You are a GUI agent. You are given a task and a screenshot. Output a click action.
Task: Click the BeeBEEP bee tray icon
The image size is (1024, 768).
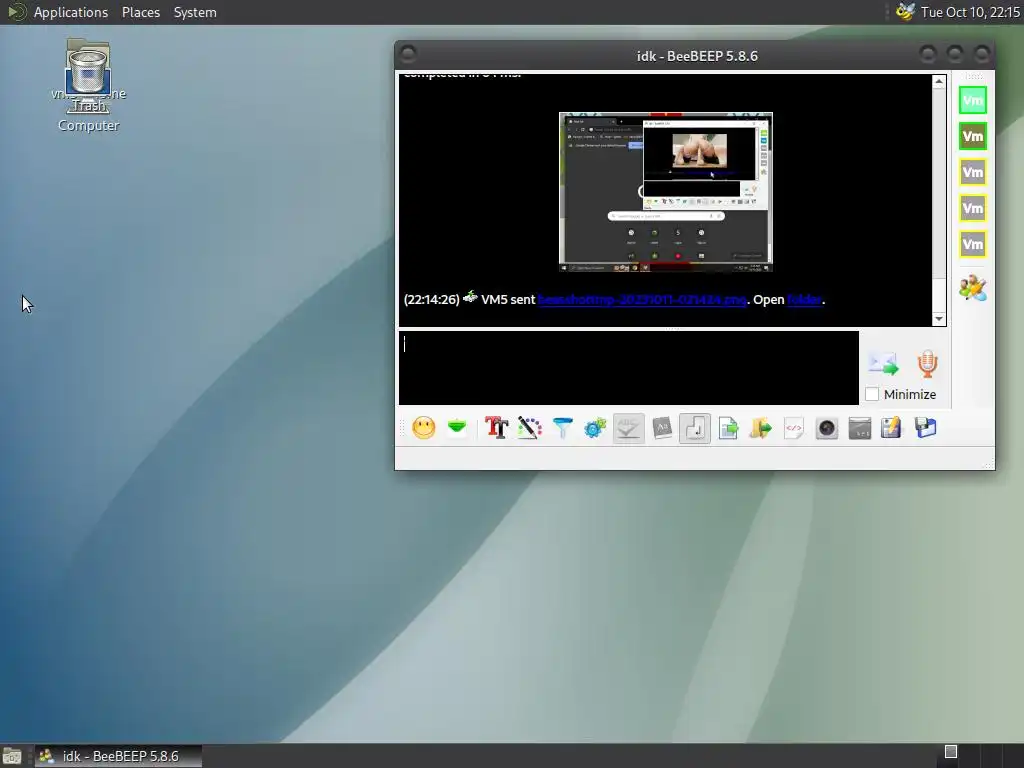coord(905,12)
